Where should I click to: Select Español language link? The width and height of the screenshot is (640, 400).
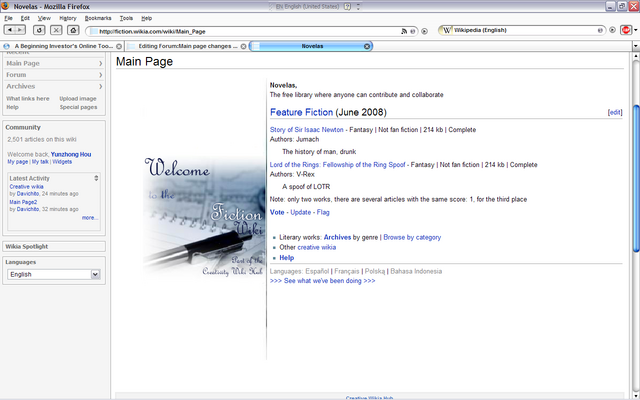[317, 271]
